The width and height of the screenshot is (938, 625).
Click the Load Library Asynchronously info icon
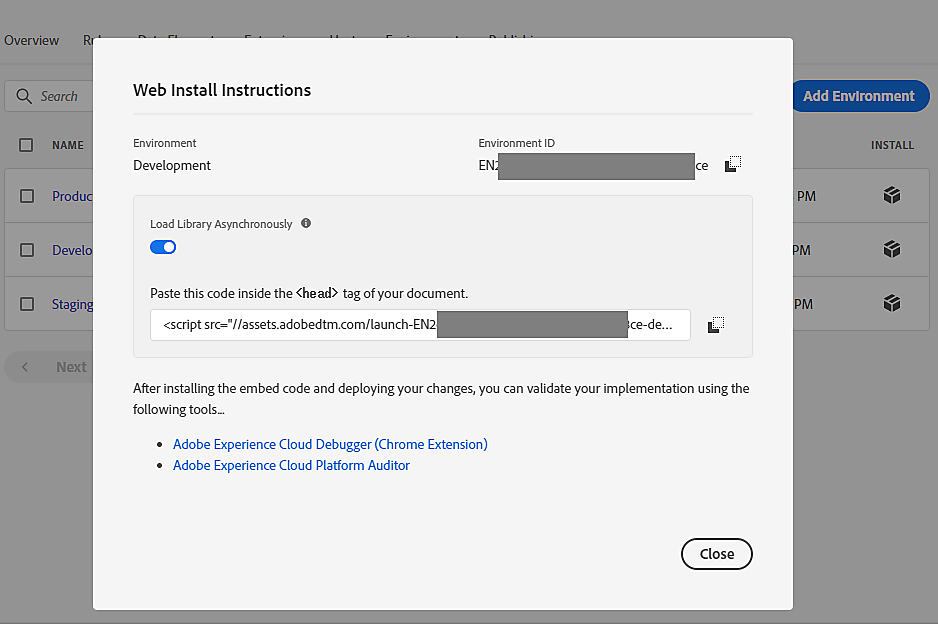pyautogui.click(x=306, y=224)
